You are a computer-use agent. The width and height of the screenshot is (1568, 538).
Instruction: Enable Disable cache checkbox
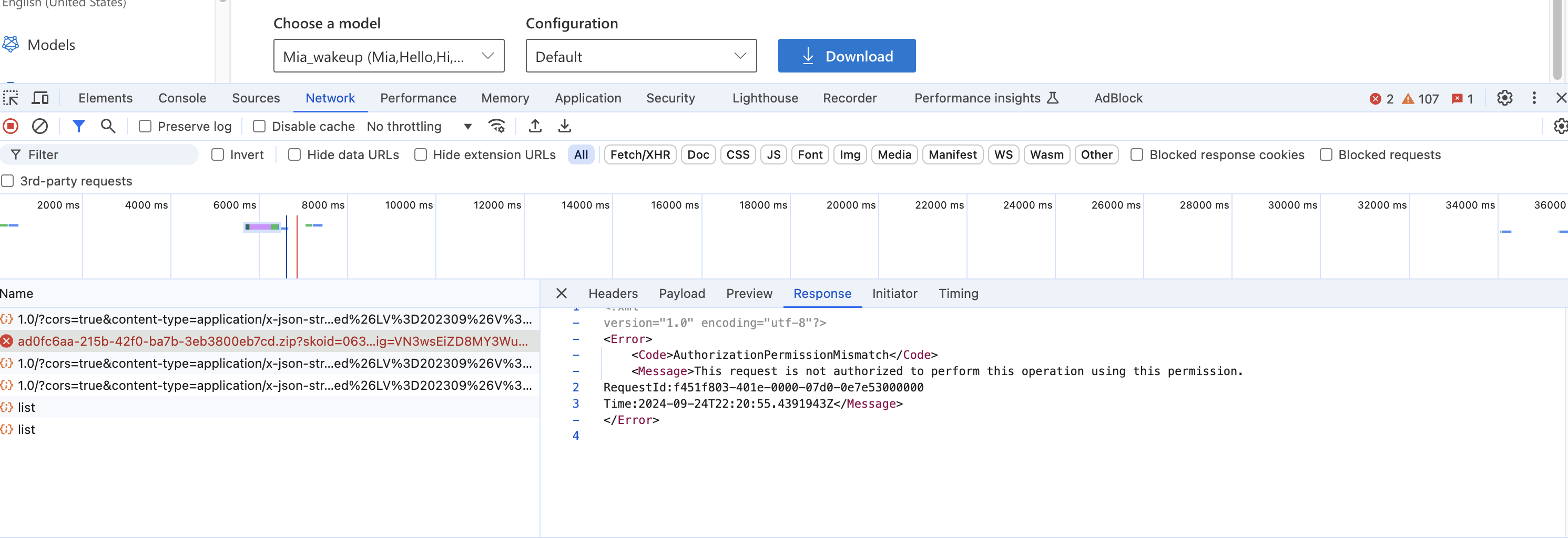[259, 127]
